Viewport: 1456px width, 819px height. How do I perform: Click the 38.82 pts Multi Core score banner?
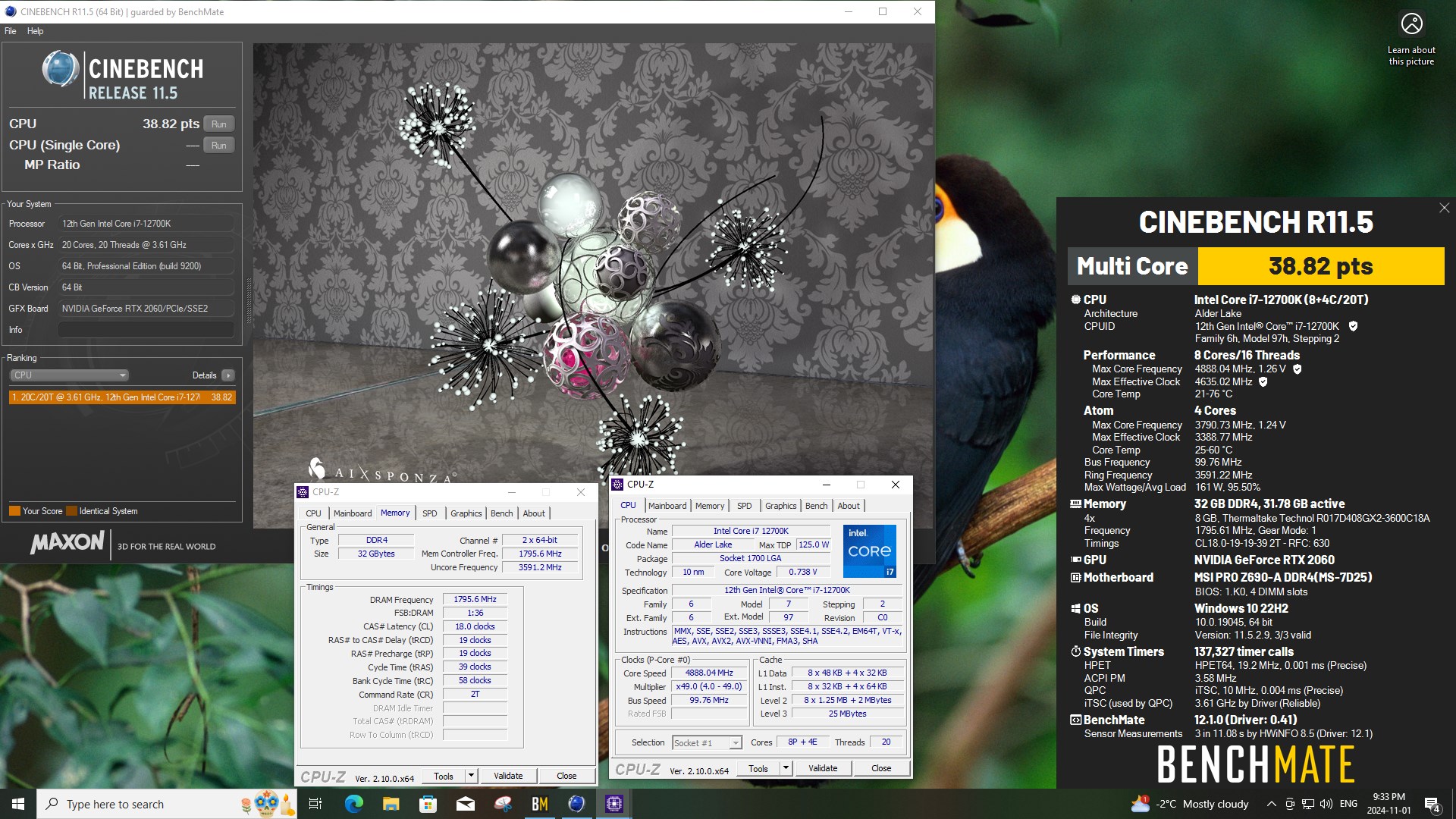pyautogui.click(x=1320, y=266)
